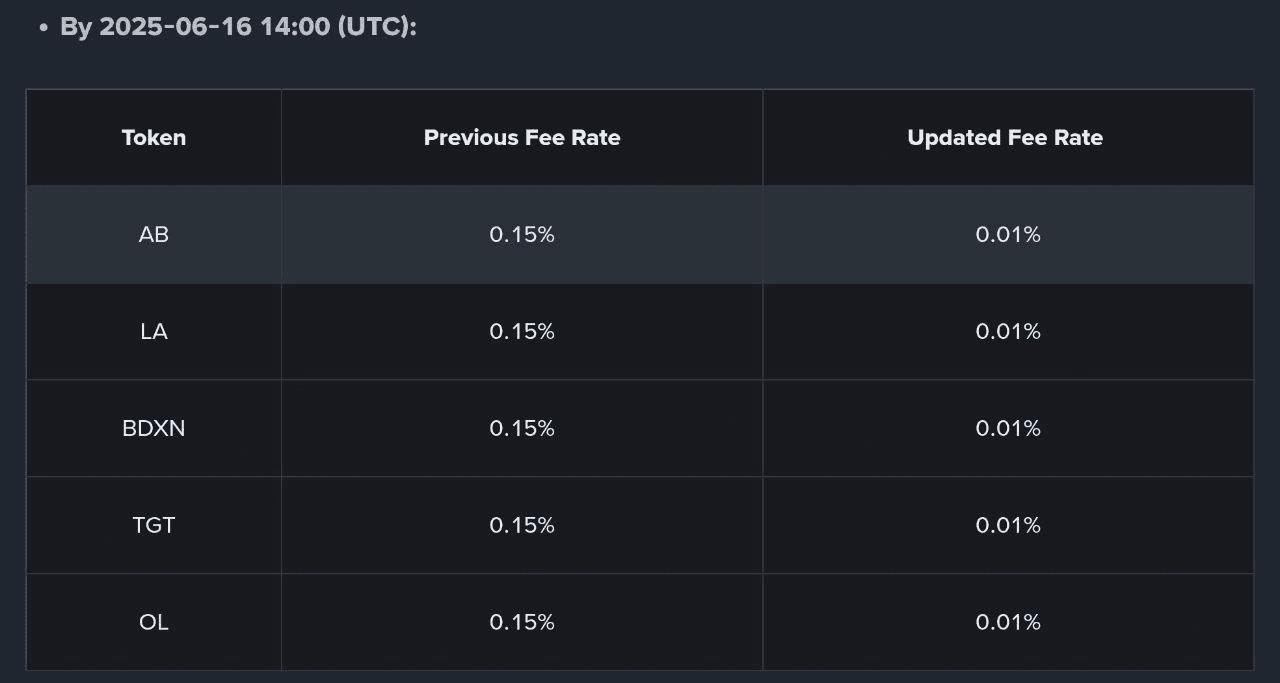The height and width of the screenshot is (683, 1280).
Task: Select the OL token cell
Action: point(154,623)
